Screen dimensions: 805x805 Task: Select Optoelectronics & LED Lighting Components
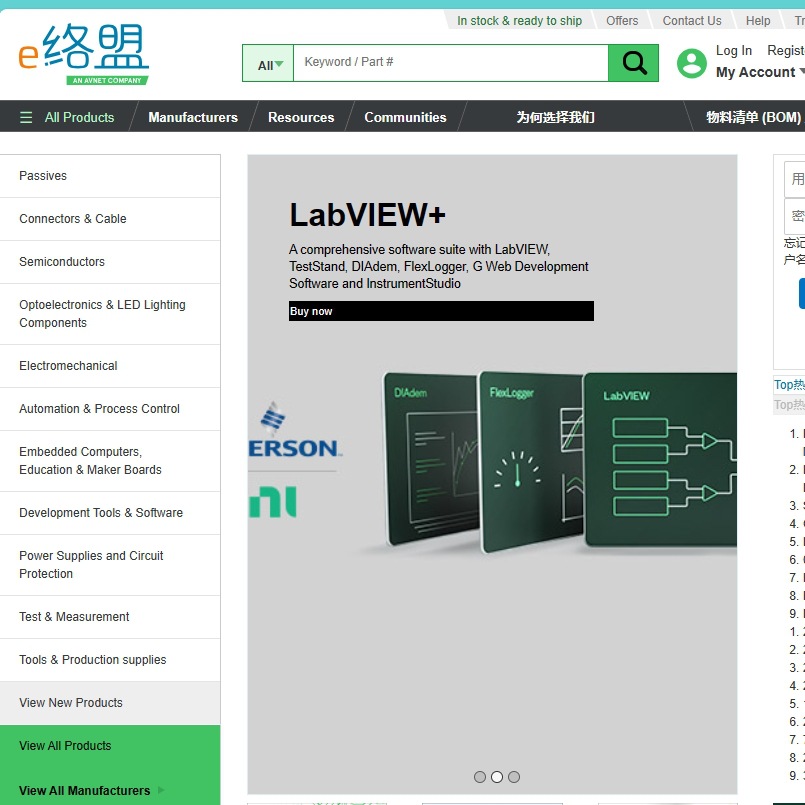pyautogui.click(x=110, y=314)
